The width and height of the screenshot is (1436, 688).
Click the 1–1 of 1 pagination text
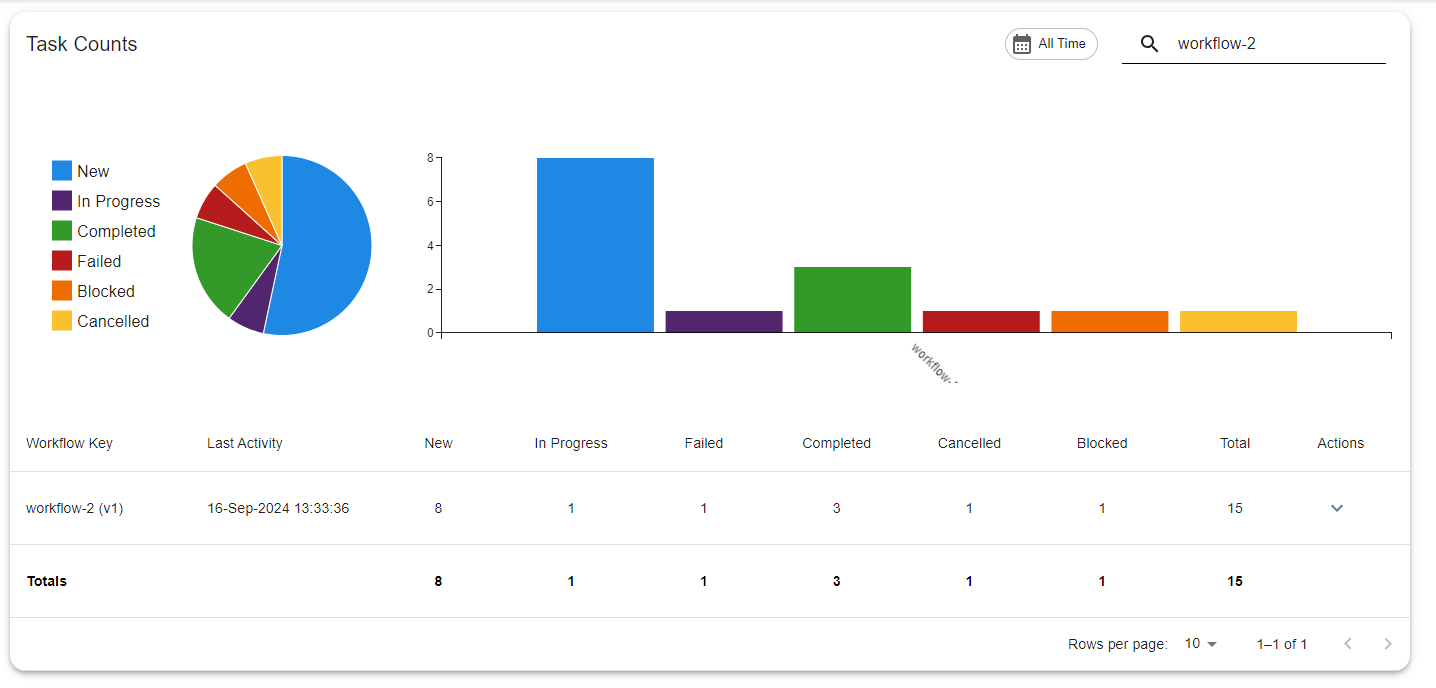click(1282, 644)
